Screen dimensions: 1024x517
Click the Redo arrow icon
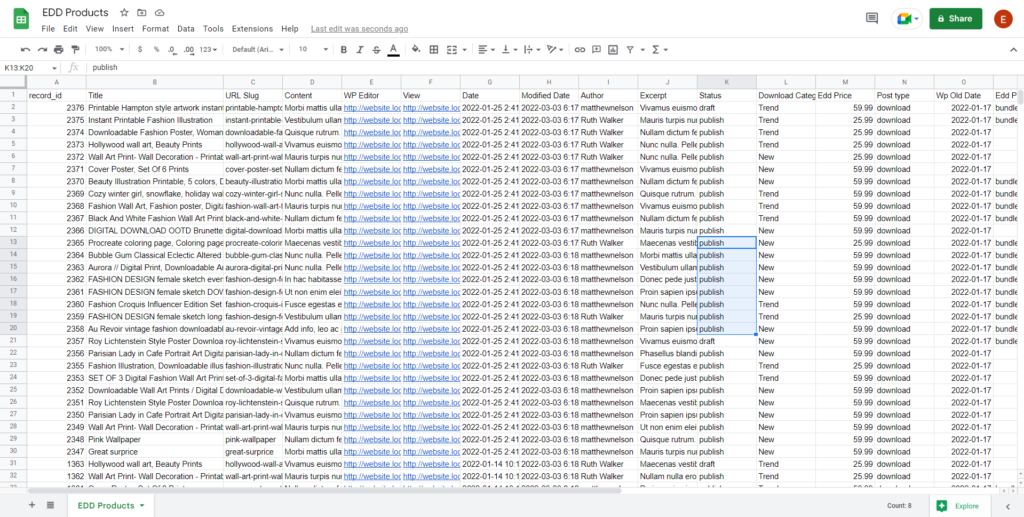pos(42,50)
